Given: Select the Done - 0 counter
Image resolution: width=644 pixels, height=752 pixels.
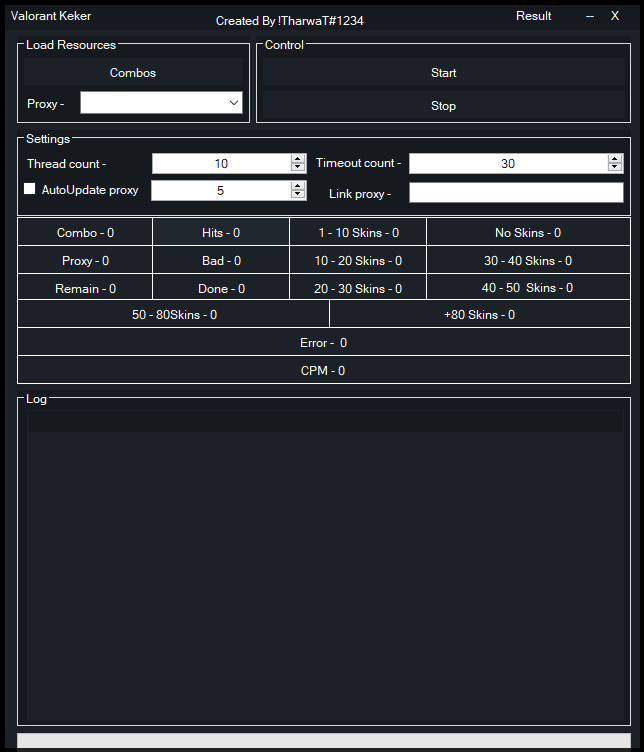Looking at the screenshot, I should coord(221,288).
